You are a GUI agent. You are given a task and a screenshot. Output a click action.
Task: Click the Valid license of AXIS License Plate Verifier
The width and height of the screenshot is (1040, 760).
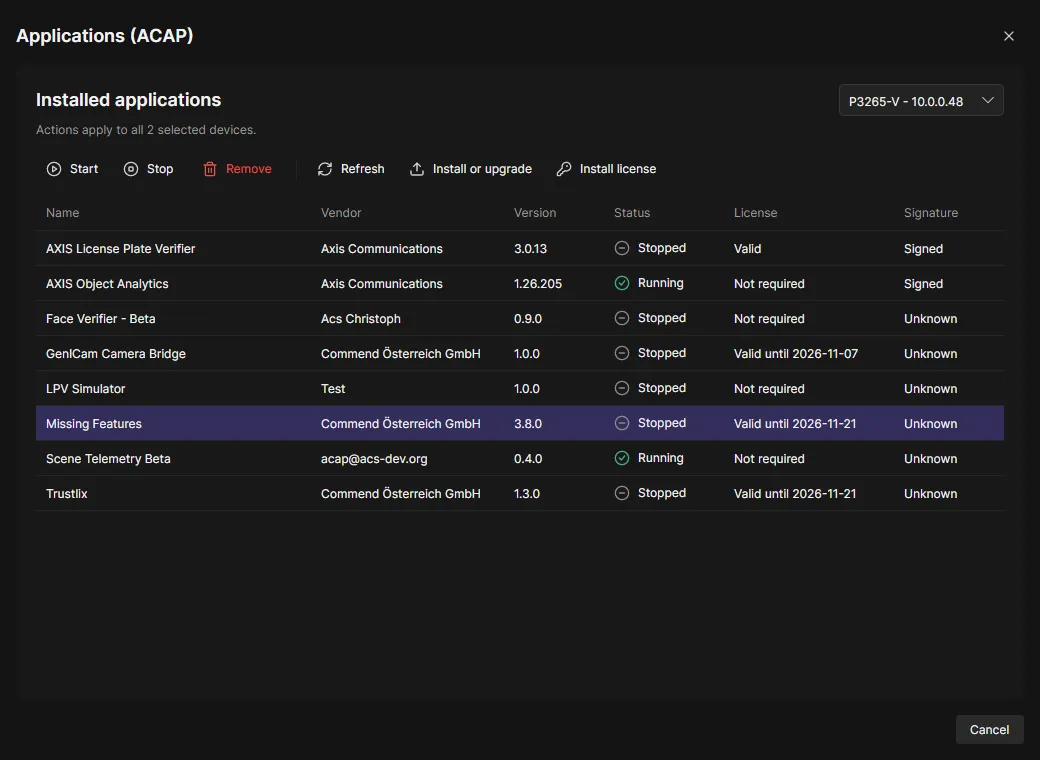pos(748,249)
